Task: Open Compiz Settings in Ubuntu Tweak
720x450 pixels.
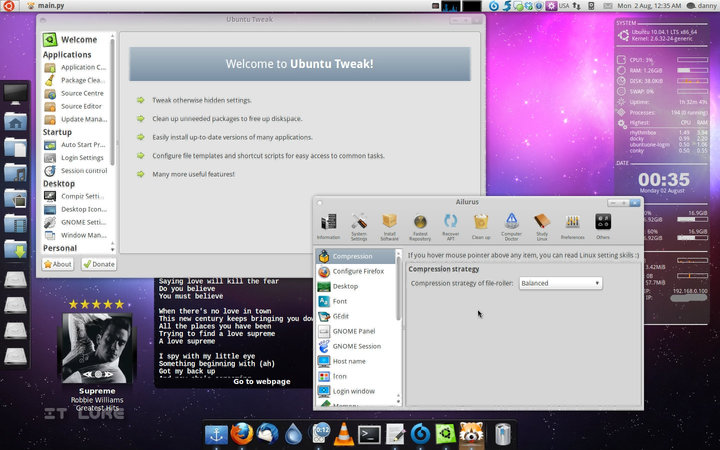Action: 76,196
